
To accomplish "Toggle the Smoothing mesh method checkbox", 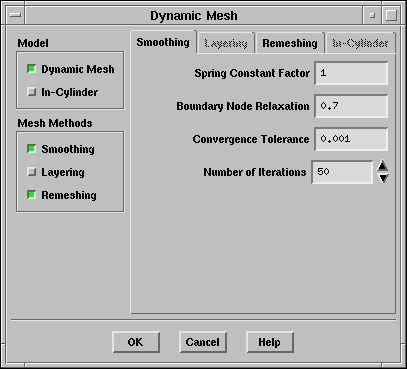I will [x=32, y=149].
